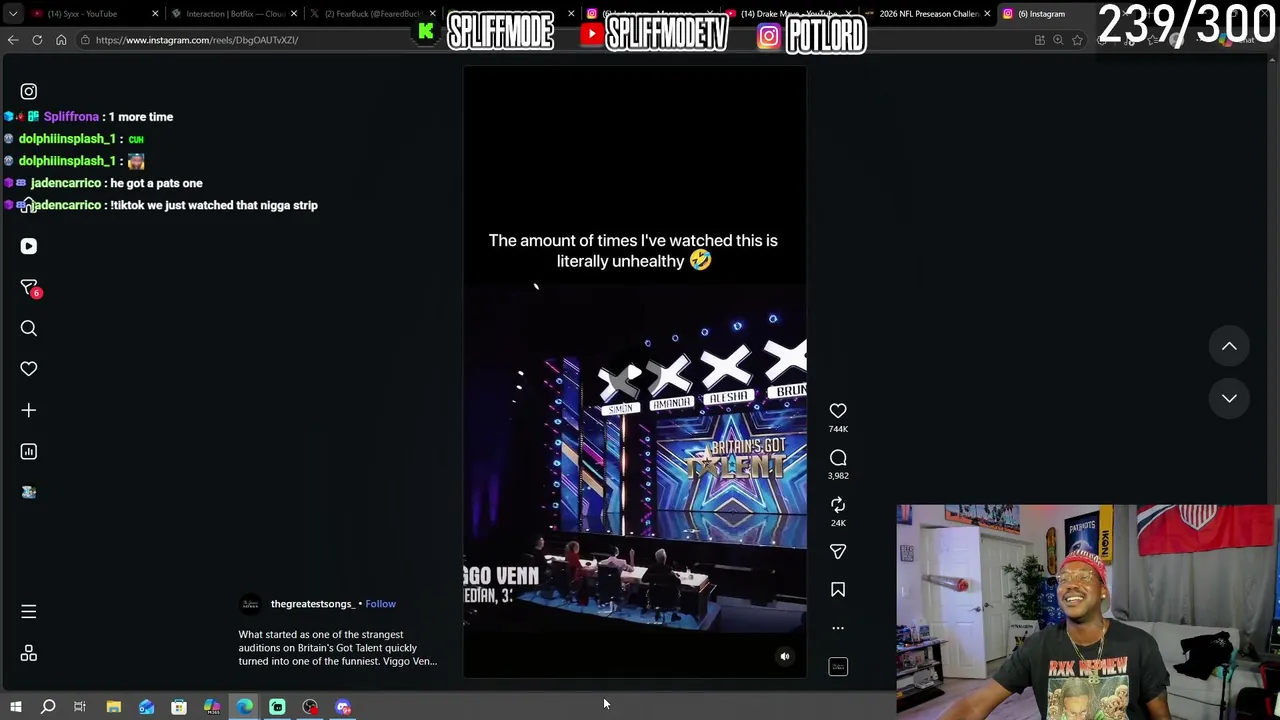
Task: Go back in the browser
Action: click(13, 40)
